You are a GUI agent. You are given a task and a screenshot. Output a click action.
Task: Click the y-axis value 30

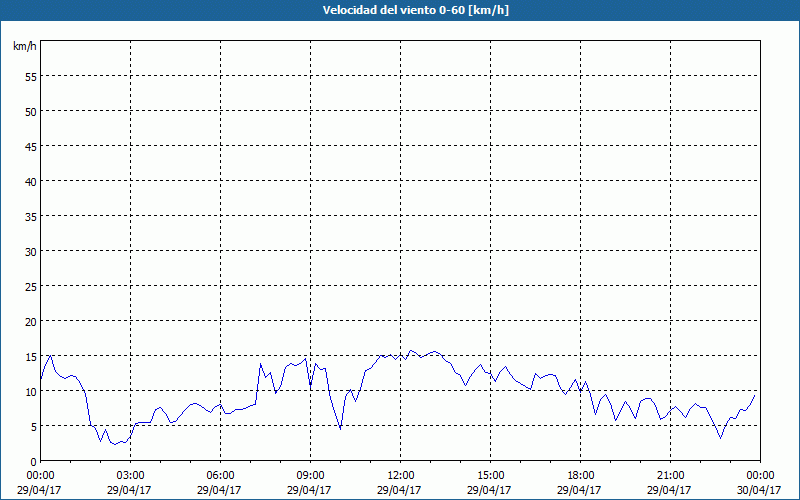click(x=31, y=252)
